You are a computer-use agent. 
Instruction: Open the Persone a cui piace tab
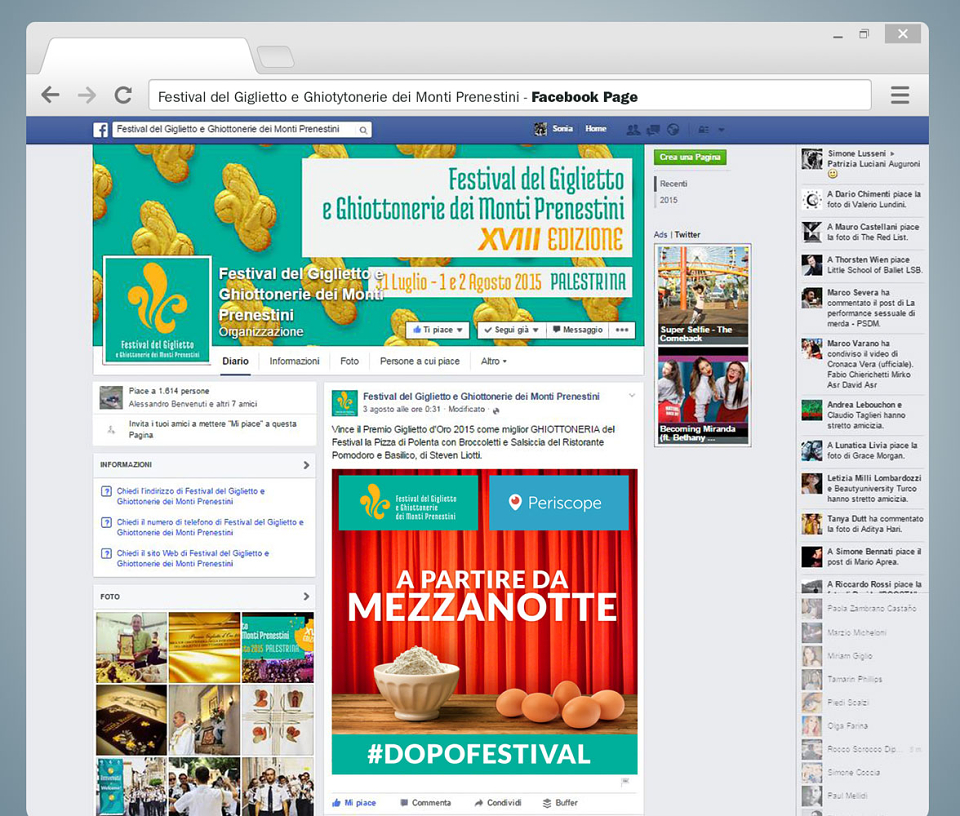(x=419, y=361)
